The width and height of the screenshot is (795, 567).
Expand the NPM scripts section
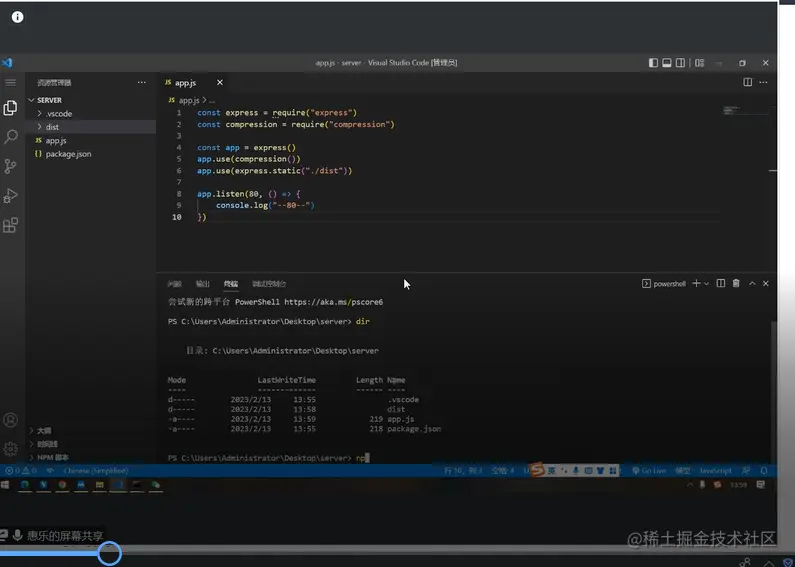91,457
